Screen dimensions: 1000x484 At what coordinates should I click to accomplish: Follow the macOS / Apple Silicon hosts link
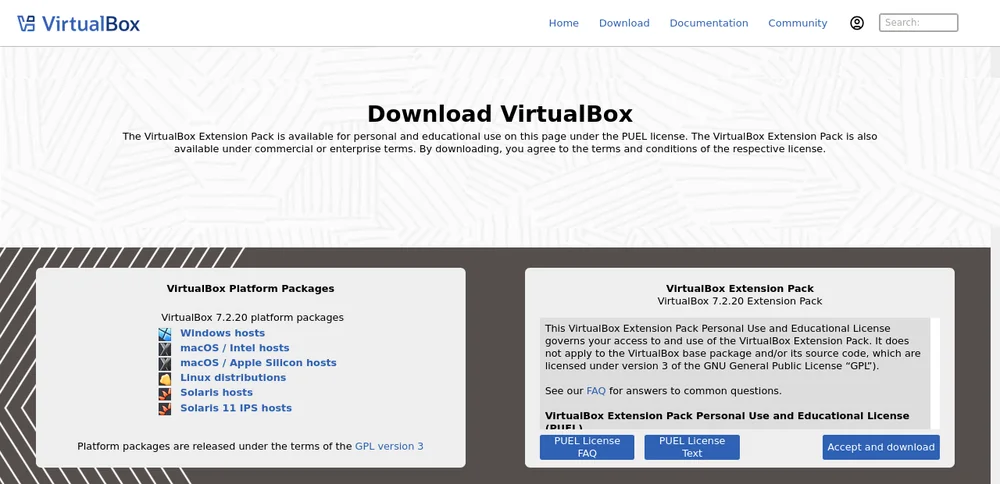point(258,362)
